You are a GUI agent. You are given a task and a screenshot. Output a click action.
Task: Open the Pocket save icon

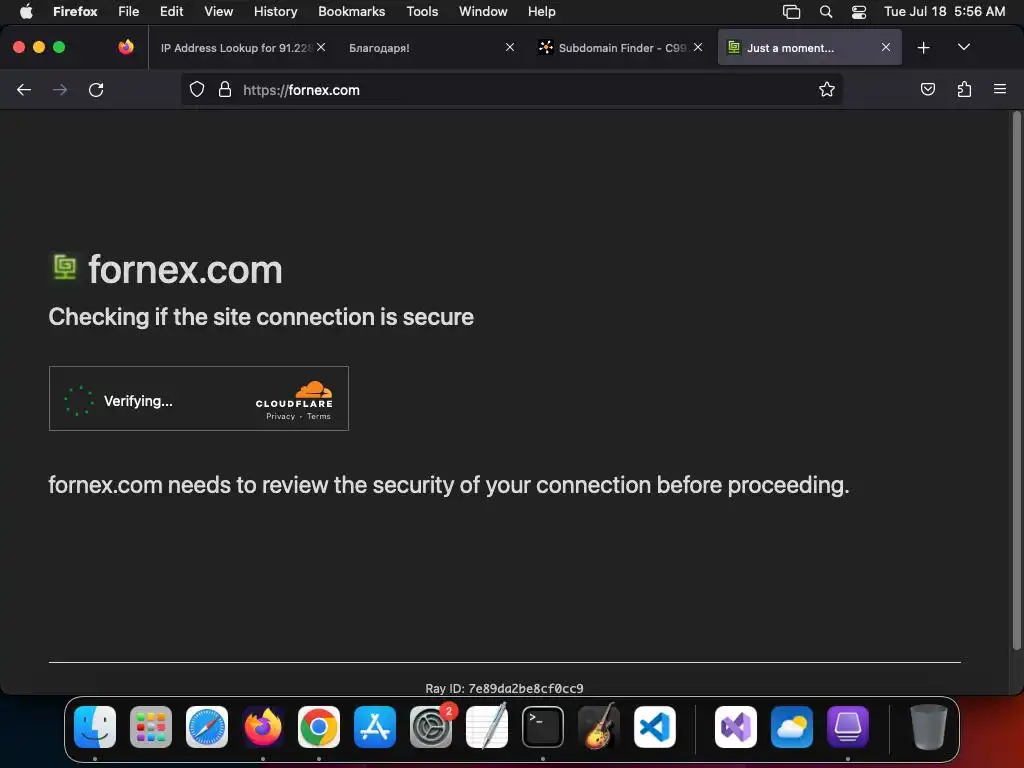927,89
